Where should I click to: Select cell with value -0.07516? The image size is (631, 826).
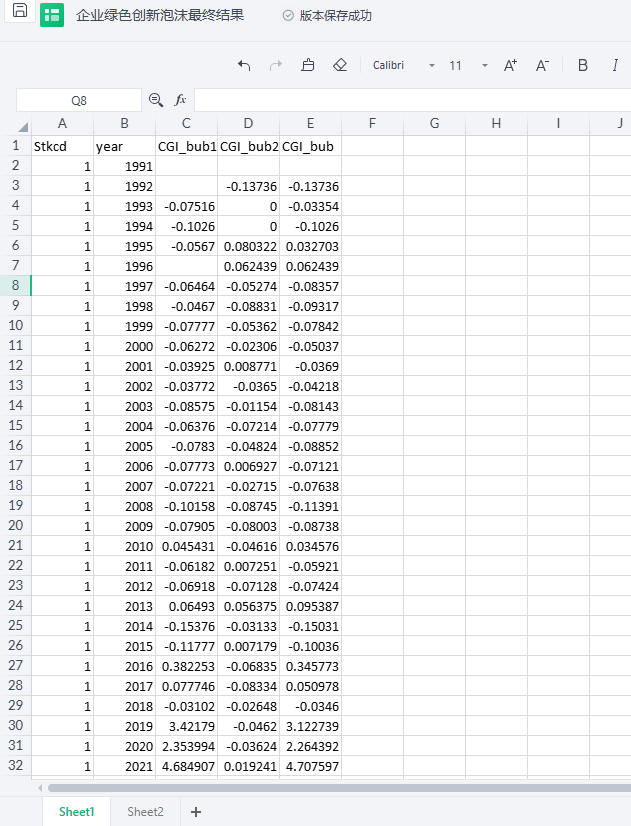(186, 206)
